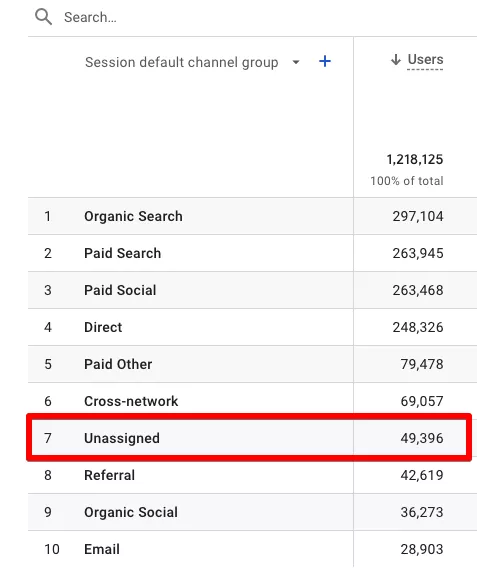Add a secondary dimension with plus icon
Screen dimensions: 477x587
coord(325,61)
